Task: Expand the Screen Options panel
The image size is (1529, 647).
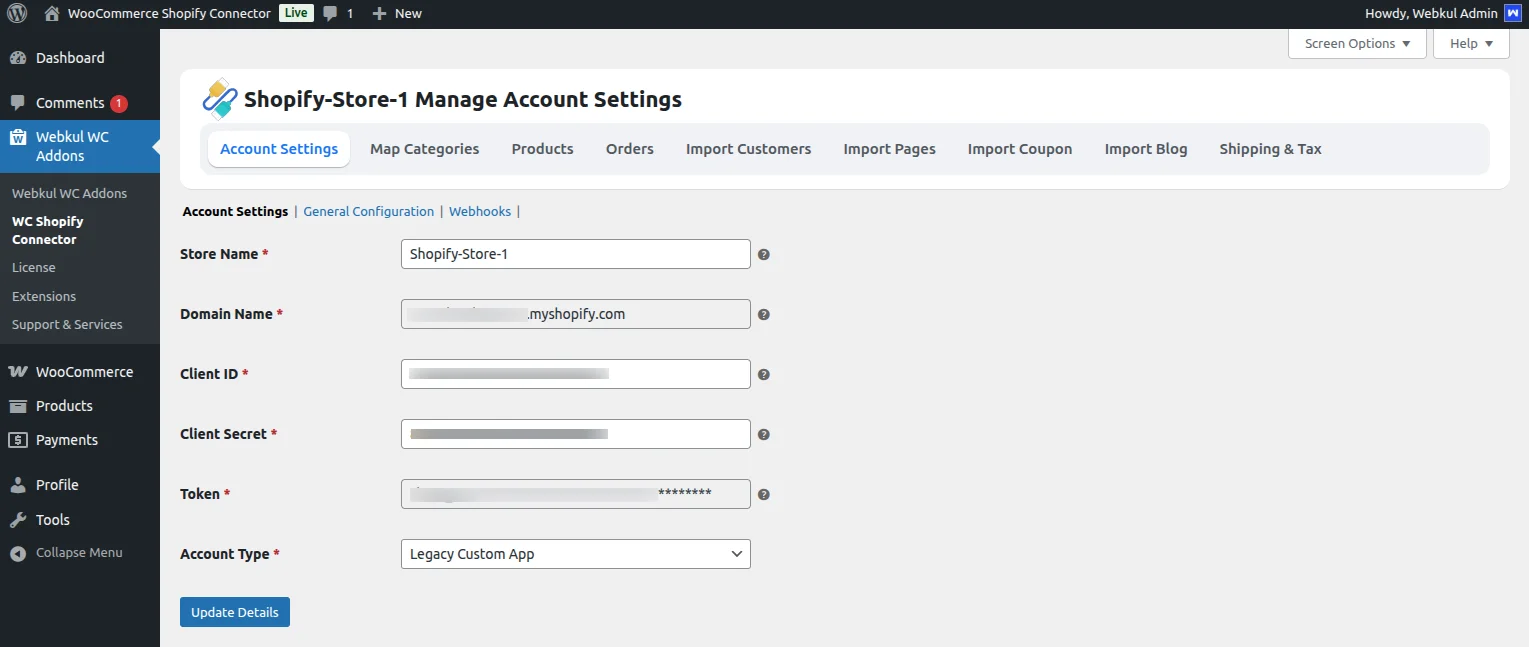Action: [1357, 44]
